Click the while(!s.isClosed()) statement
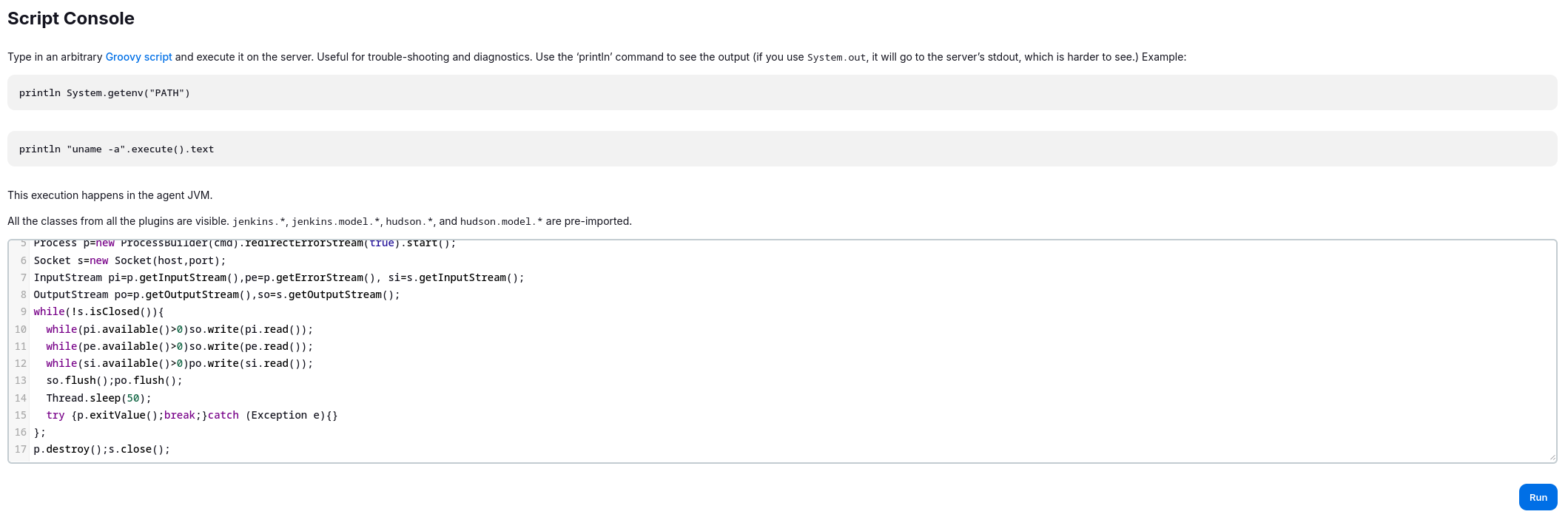 98,311
